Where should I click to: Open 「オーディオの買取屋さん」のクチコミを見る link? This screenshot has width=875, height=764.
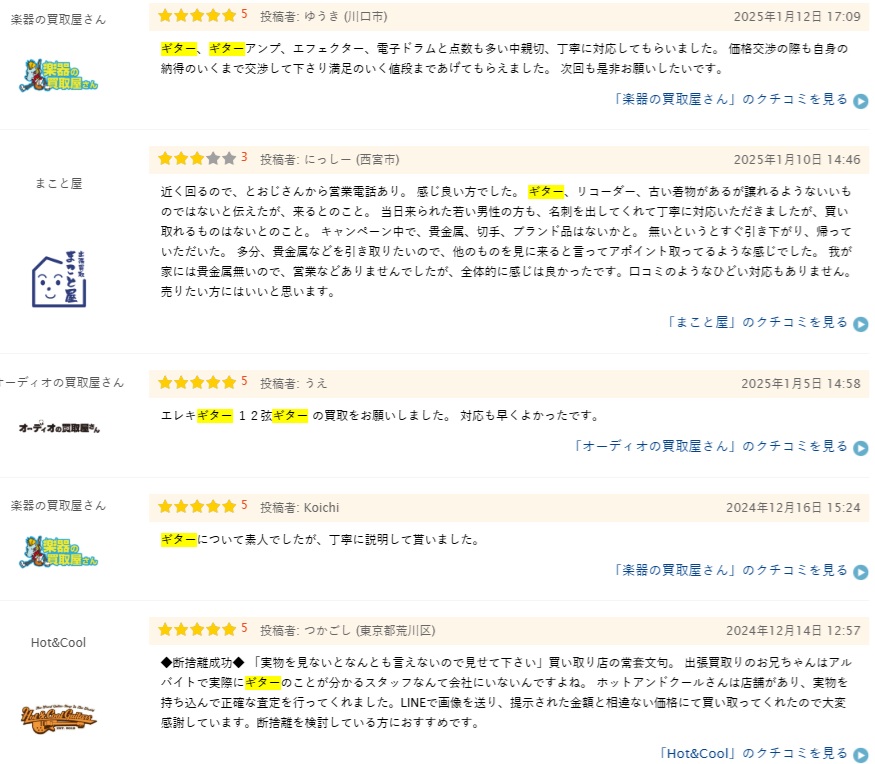711,447
